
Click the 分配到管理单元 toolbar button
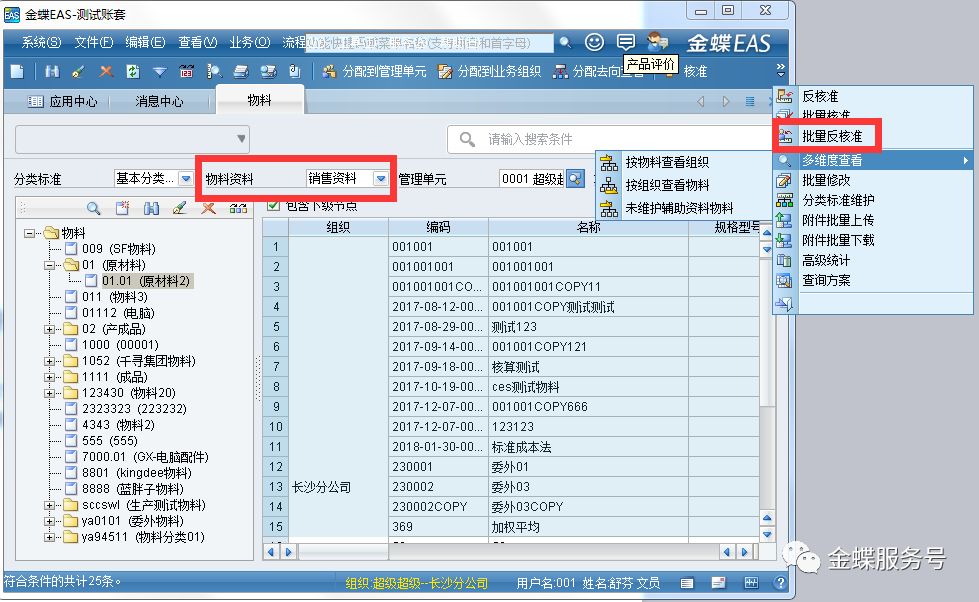click(x=375, y=72)
